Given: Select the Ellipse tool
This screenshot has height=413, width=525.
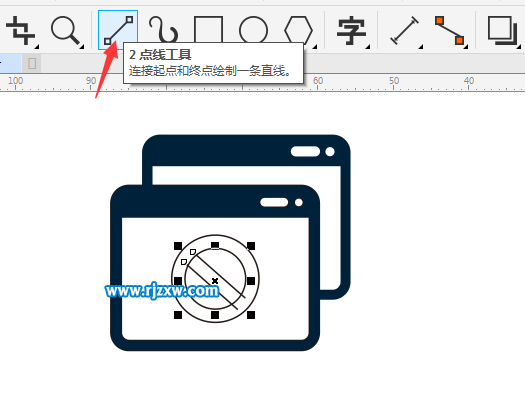Looking at the screenshot, I should 253,30.
